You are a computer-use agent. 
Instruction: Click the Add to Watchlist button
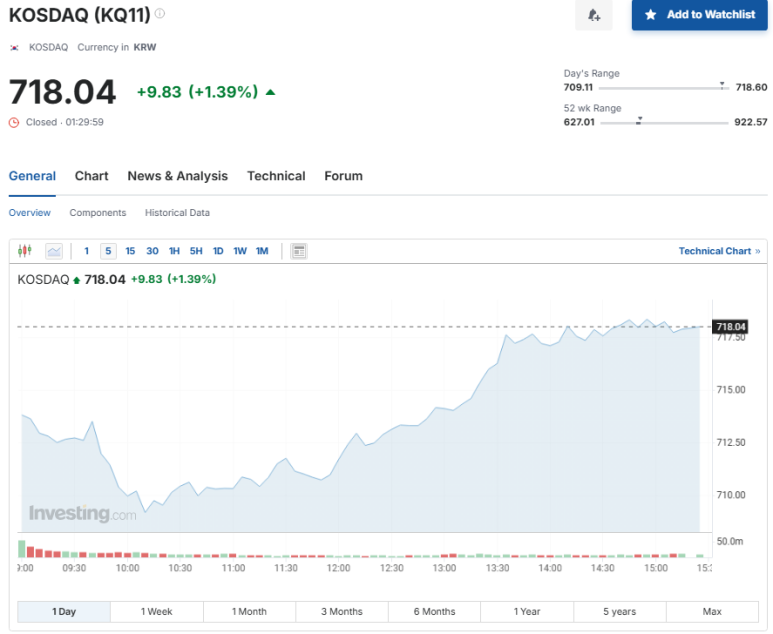700,15
